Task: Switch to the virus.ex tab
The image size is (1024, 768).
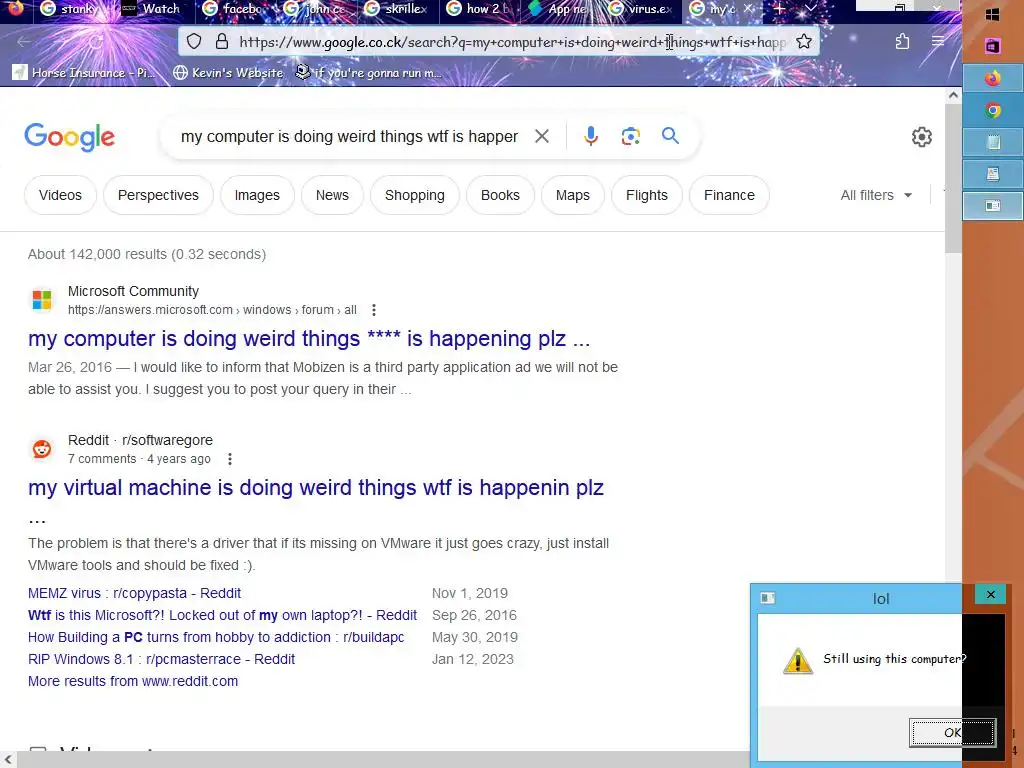Action: point(639,9)
